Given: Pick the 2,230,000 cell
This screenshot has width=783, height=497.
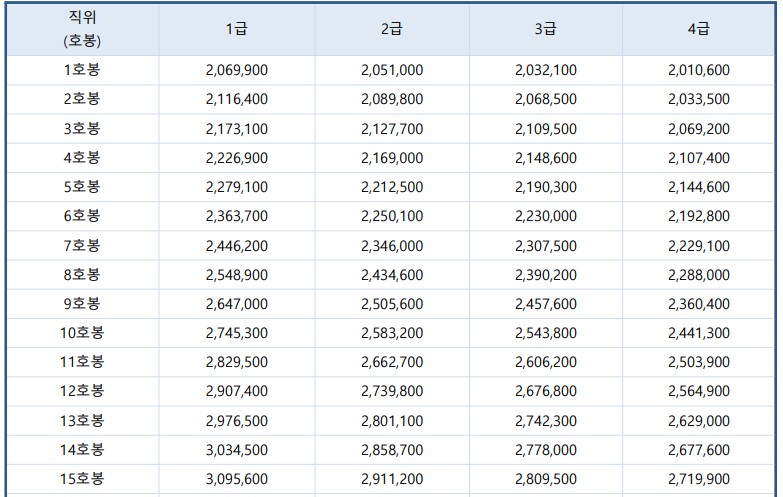Looking at the screenshot, I should 546,216.
